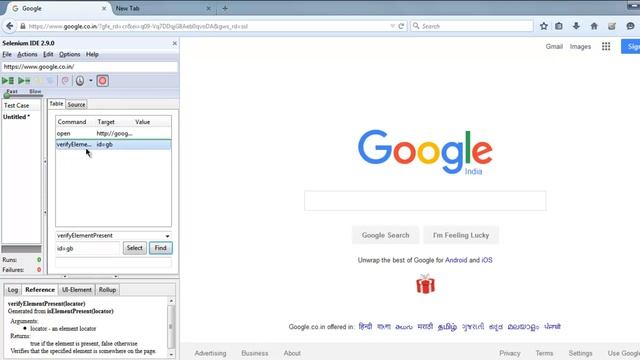Click the Command column header

72,122
